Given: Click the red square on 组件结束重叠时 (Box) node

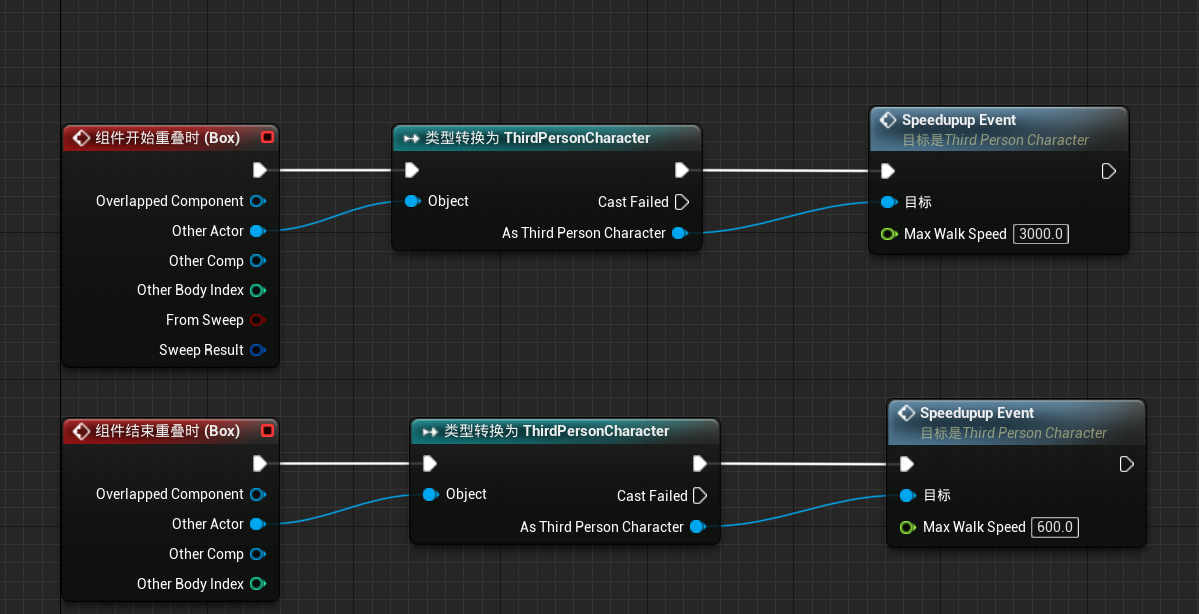Looking at the screenshot, I should point(266,430).
